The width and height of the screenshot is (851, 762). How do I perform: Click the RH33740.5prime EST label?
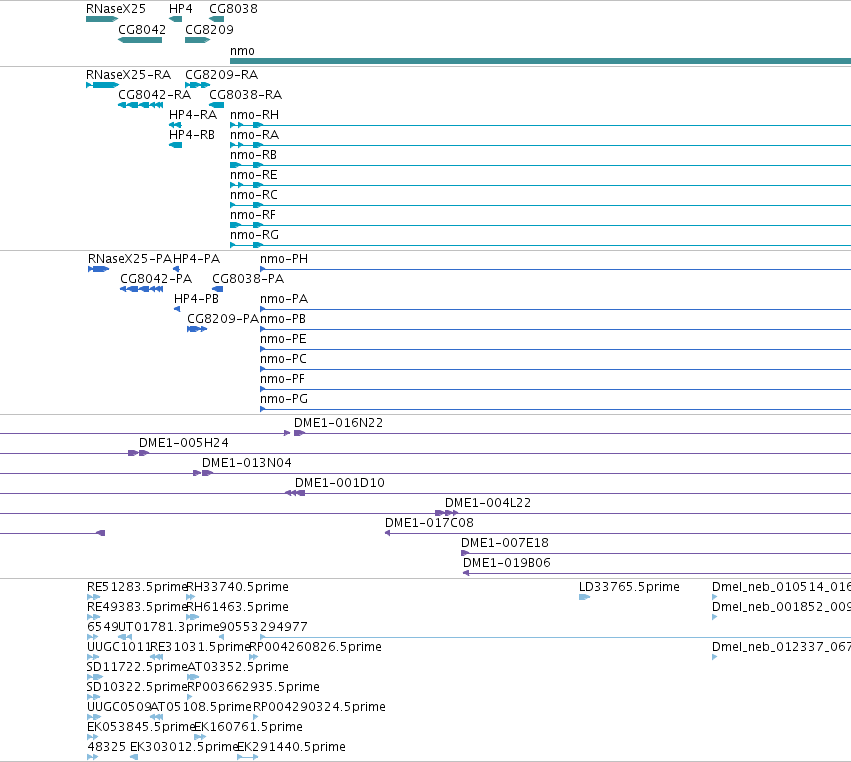pos(238,587)
